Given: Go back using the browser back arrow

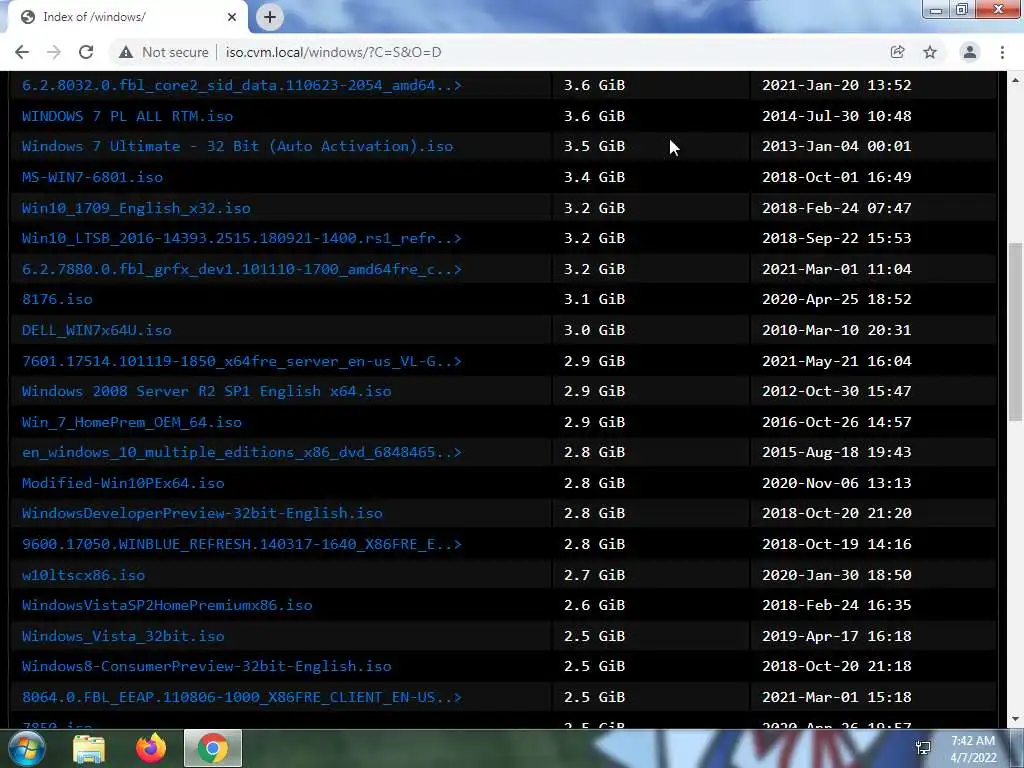Looking at the screenshot, I should click(22, 52).
